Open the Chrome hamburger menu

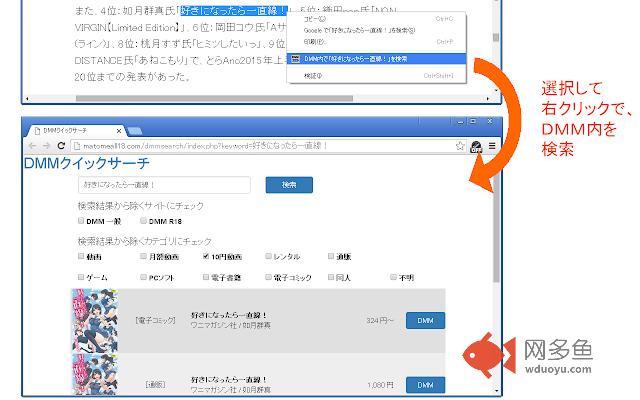point(492,146)
